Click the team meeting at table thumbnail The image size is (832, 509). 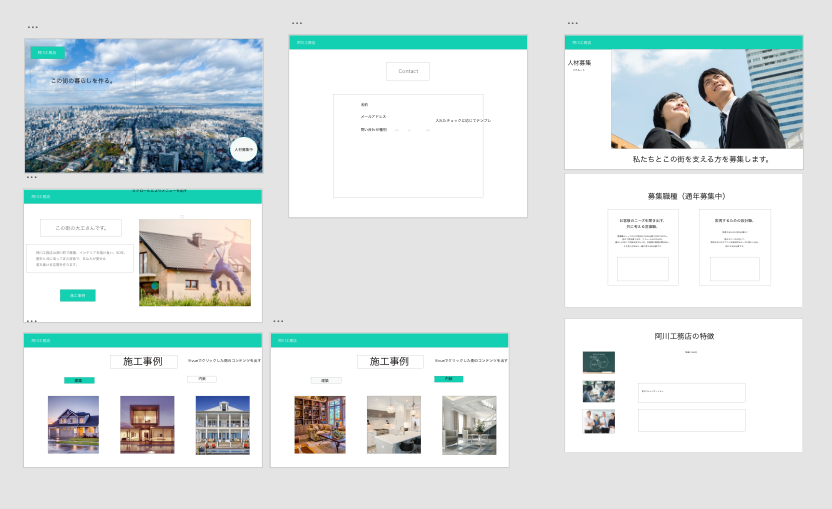[599, 392]
